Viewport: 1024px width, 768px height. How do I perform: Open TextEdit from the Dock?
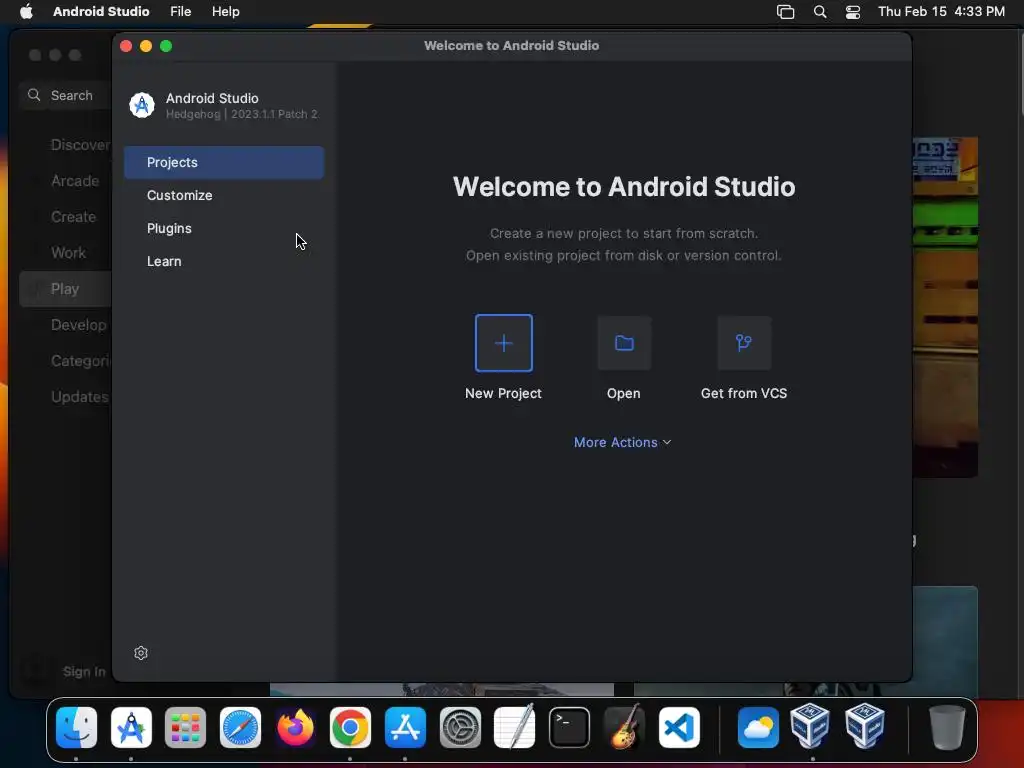[515, 728]
